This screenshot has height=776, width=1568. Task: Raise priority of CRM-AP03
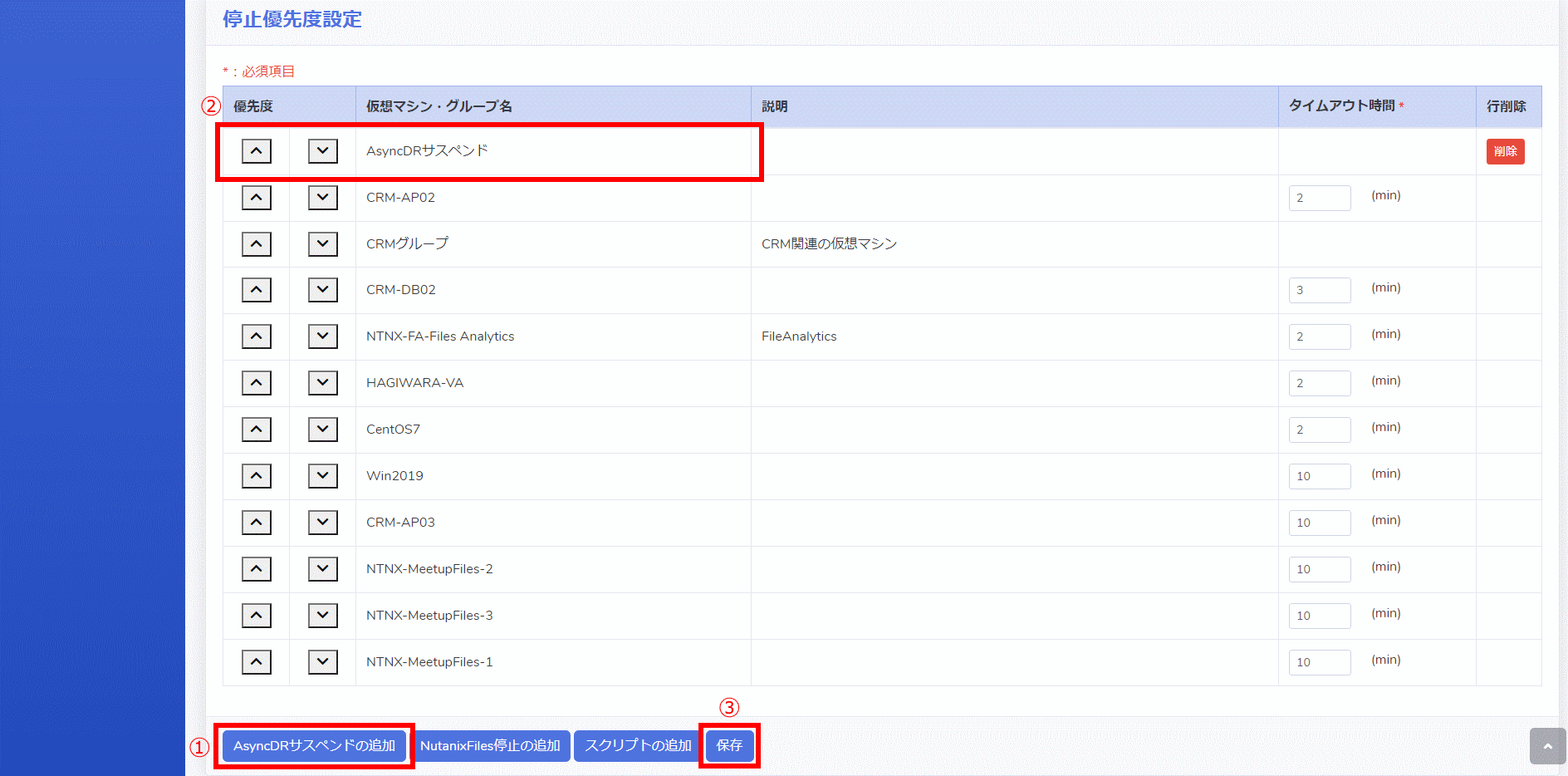256,523
